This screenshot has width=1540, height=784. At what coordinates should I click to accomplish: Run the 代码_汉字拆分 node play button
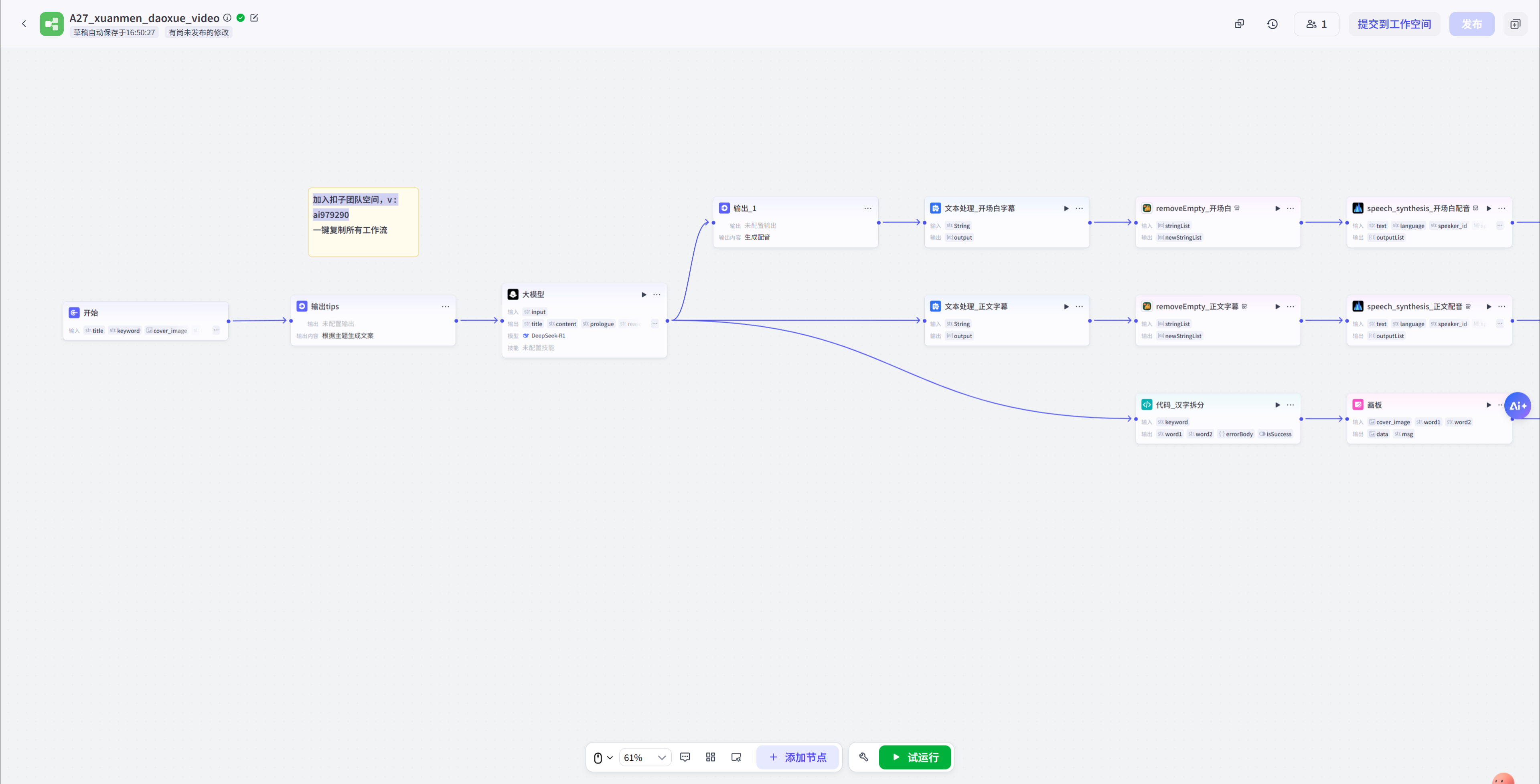click(x=1278, y=405)
